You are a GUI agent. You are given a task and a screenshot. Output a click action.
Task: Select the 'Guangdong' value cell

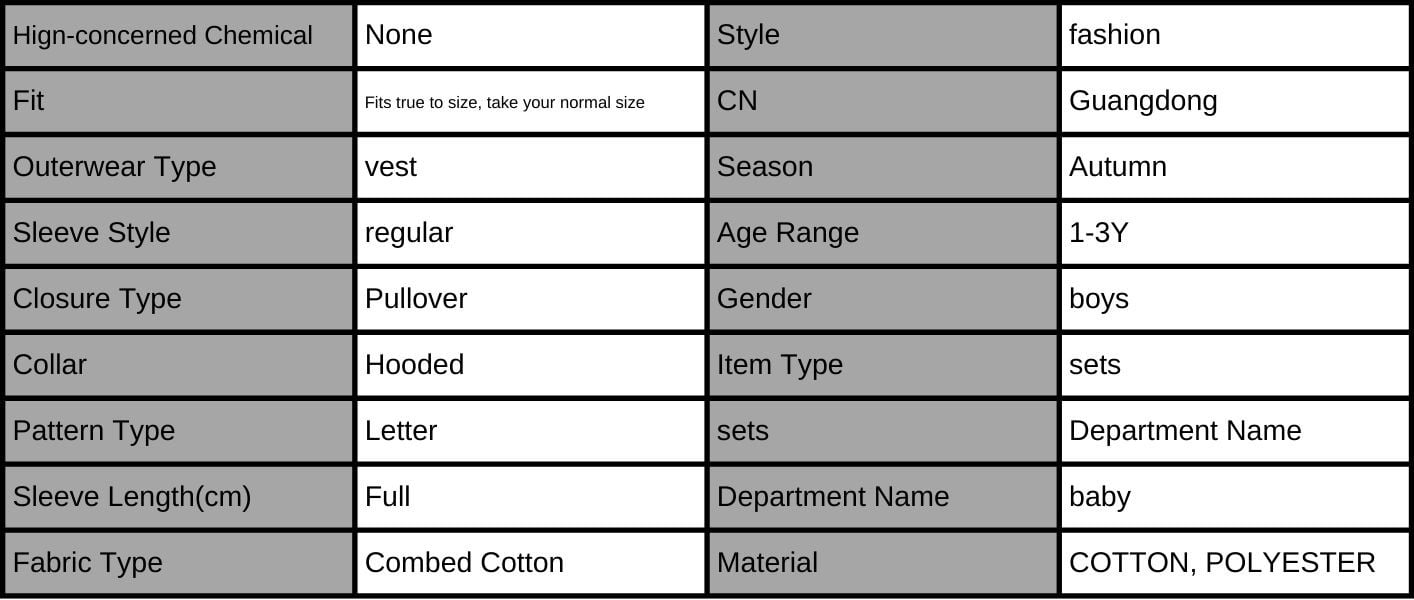[1143, 101]
